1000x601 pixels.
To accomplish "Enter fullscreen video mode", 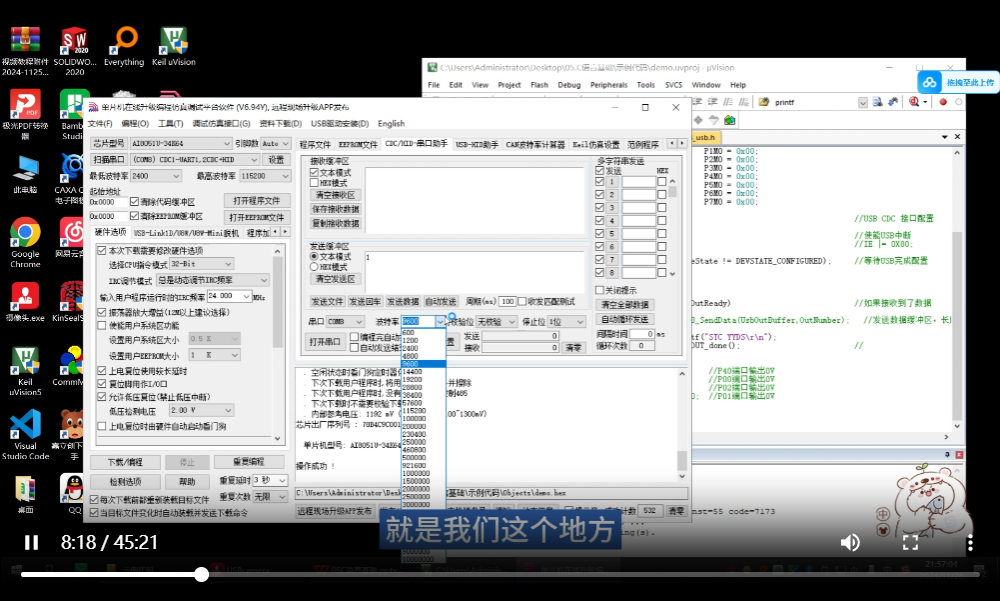I will click(910, 542).
